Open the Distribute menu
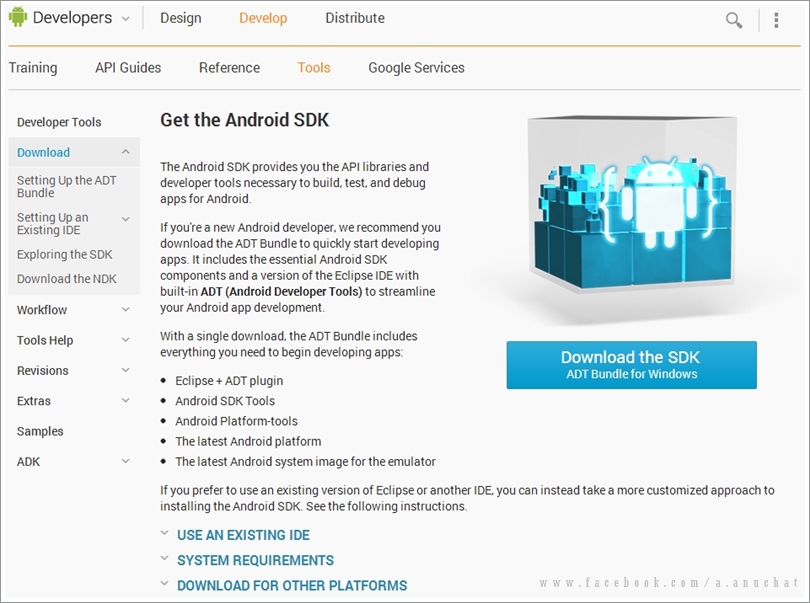Screen dimensions: 810x603 [x=354, y=18]
